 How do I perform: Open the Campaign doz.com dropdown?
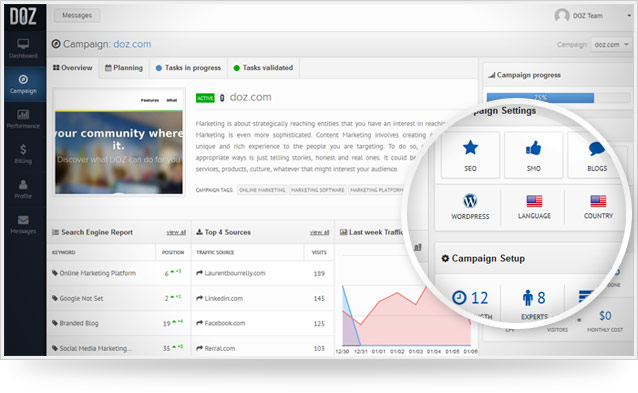point(611,44)
